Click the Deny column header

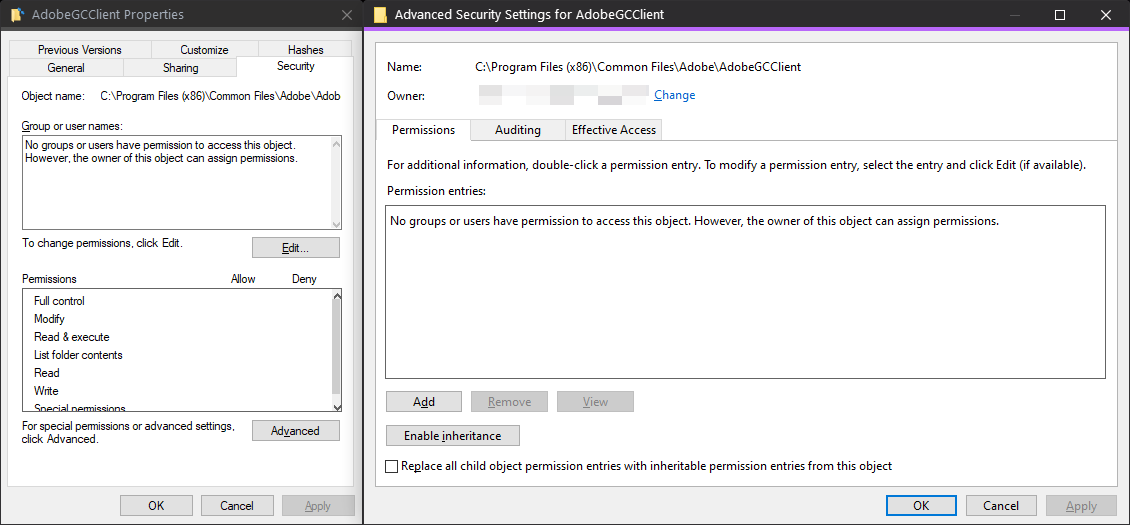304,279
